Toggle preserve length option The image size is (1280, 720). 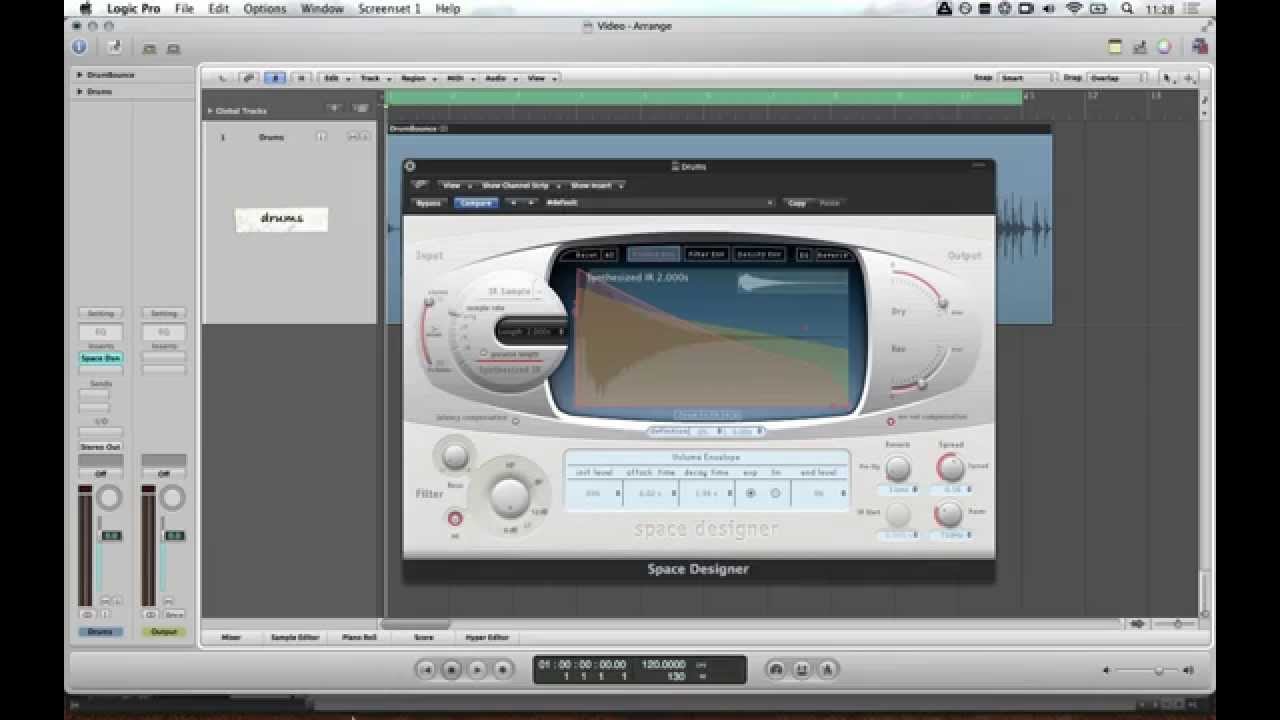484,353
